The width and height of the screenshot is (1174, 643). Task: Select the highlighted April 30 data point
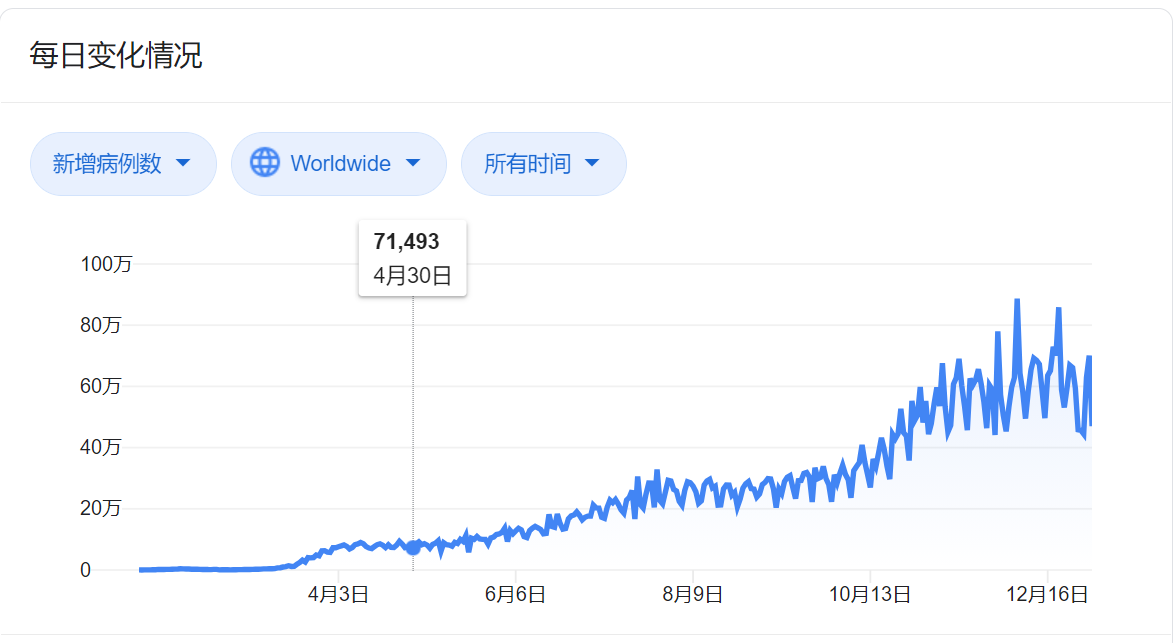point(413,548)
